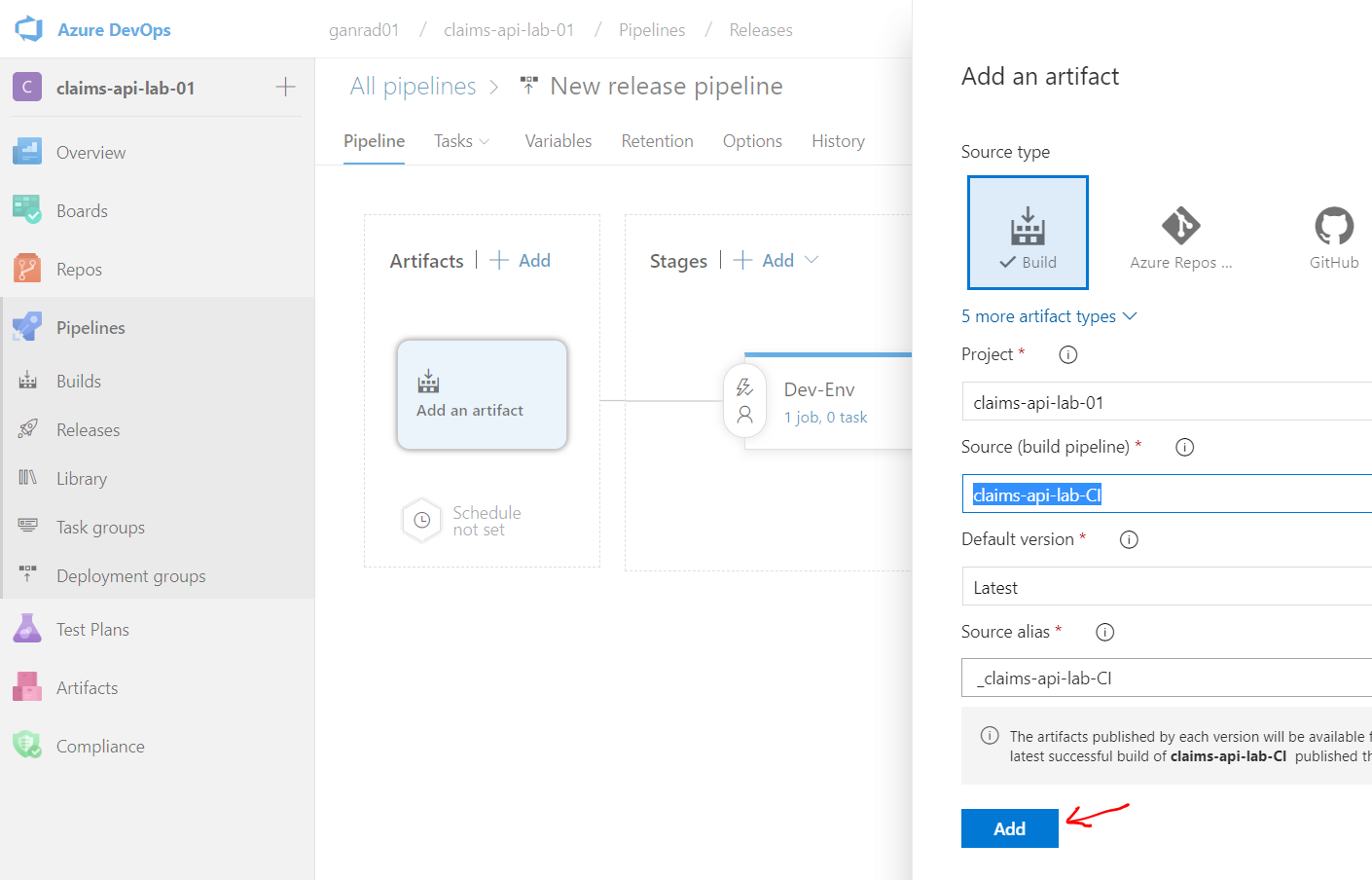Click the Schedule not set label
The width and height of the screenshot is (1372, 880).
tap(487, 521)
